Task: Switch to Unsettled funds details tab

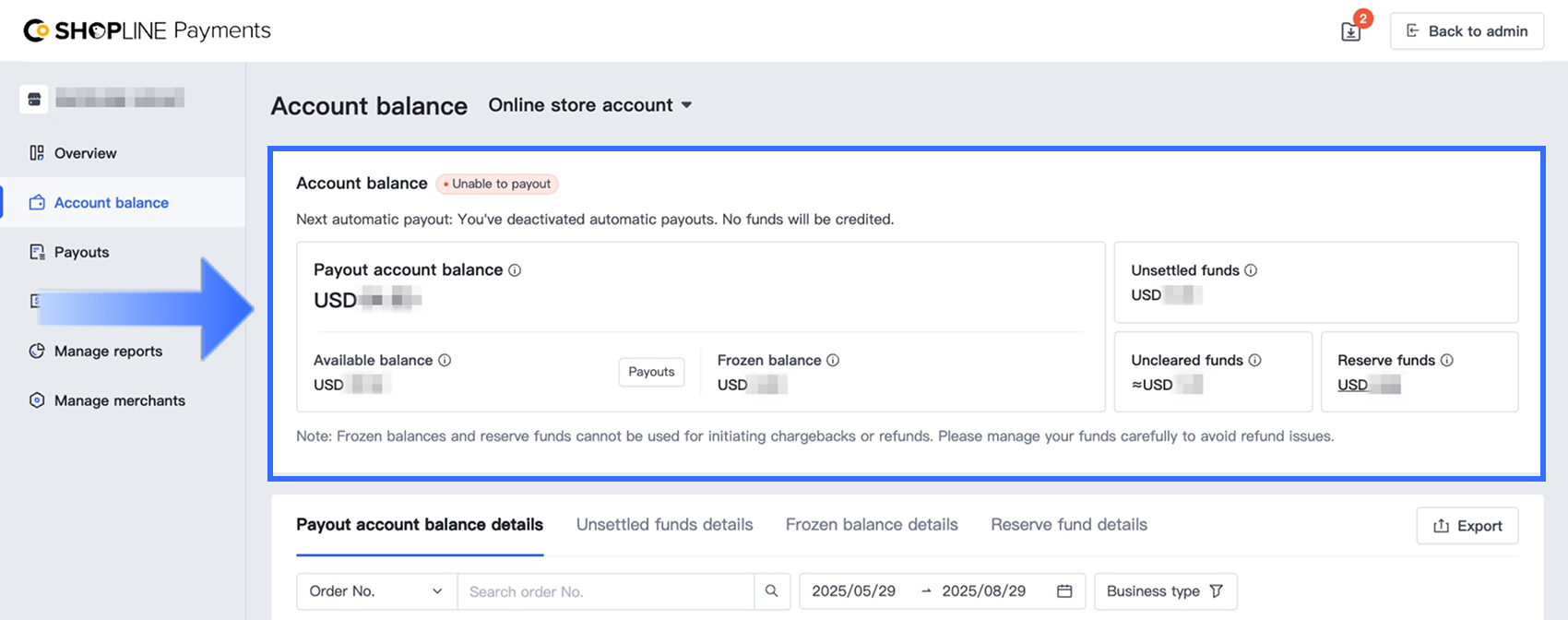Action: [664, 525]
